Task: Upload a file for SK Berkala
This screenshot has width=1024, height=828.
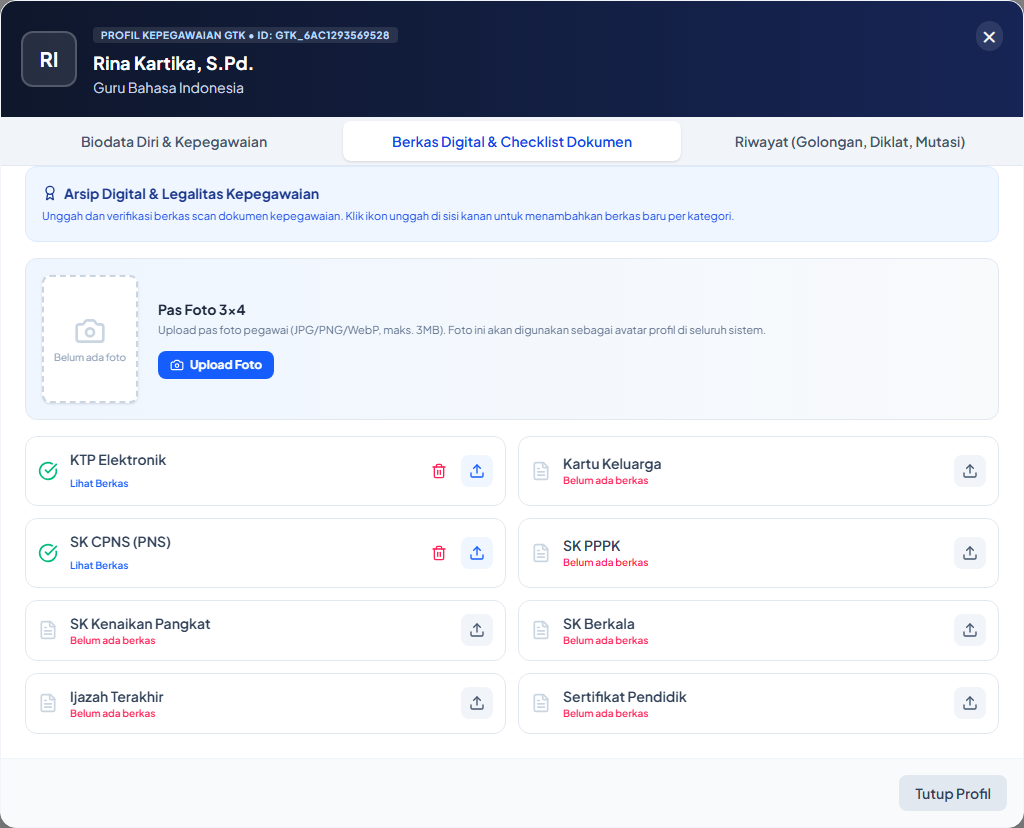Action: pyautogui.click(x=970, y=630)
